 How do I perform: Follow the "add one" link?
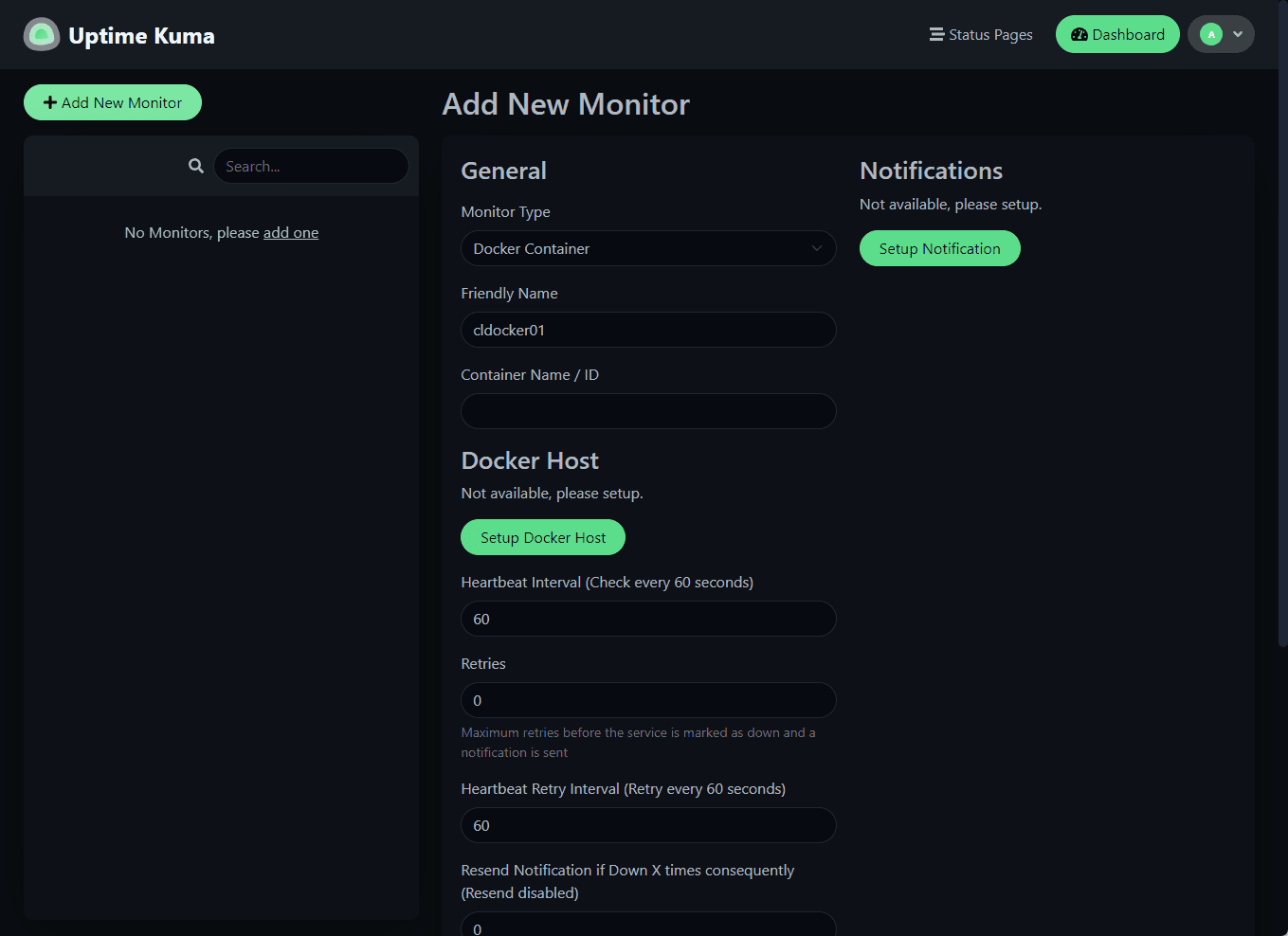(291, 232)
